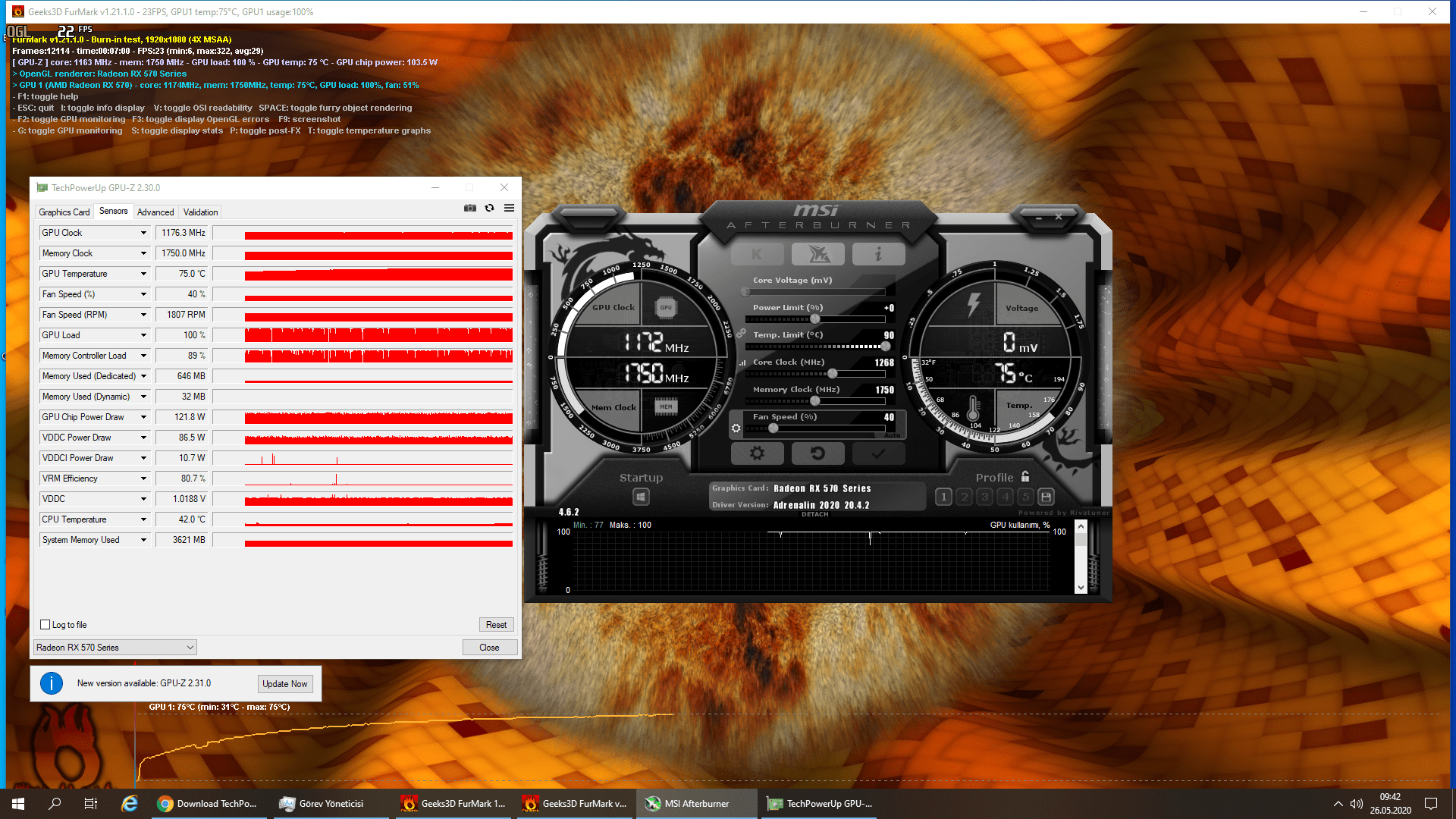Viewport: 1456px width, 819px height.
Task: Open the GPU-Z hamburger menu icon
Action: [x=510, y=208]
